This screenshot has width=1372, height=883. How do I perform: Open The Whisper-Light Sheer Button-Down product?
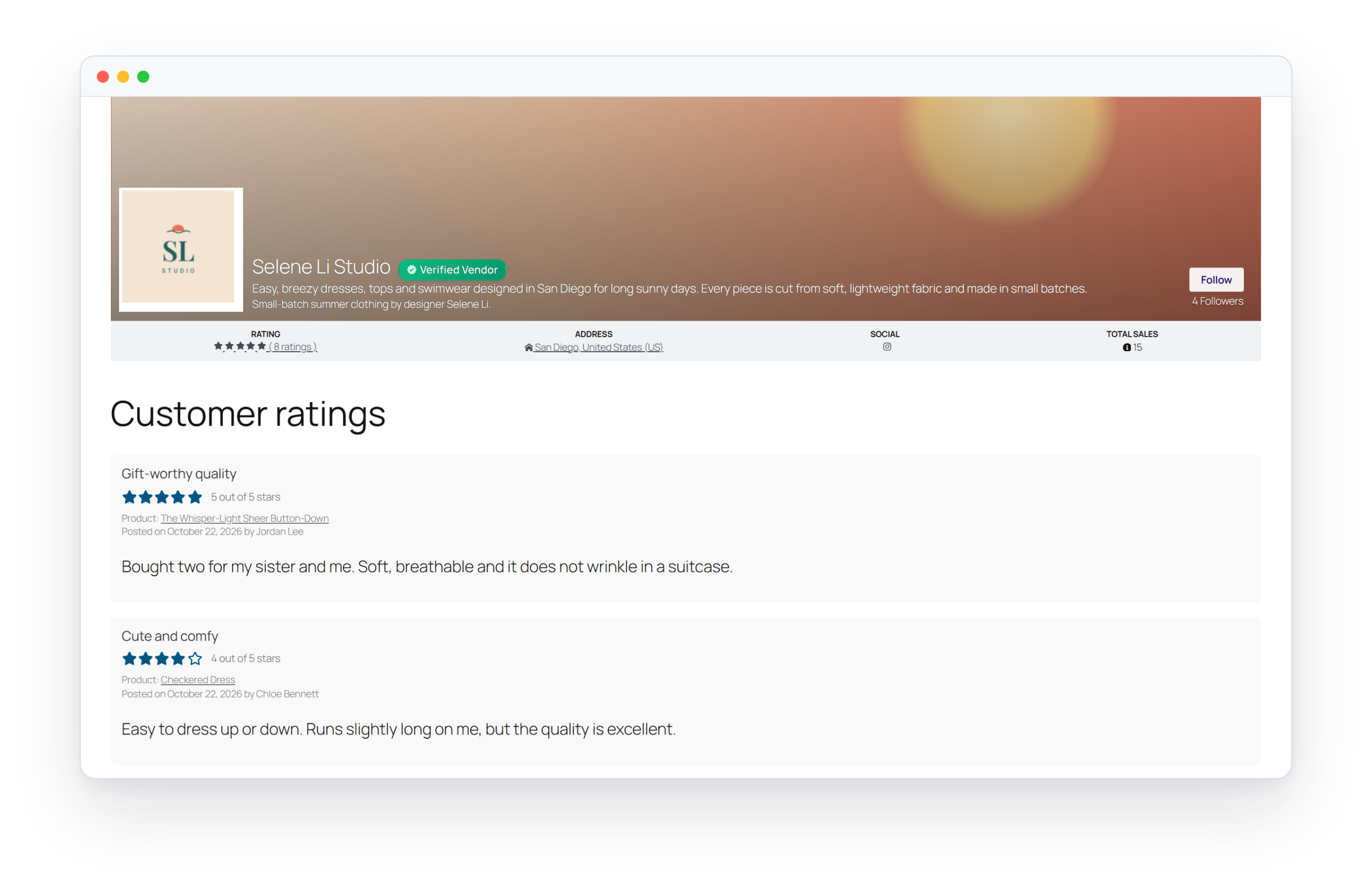[245, 518]
